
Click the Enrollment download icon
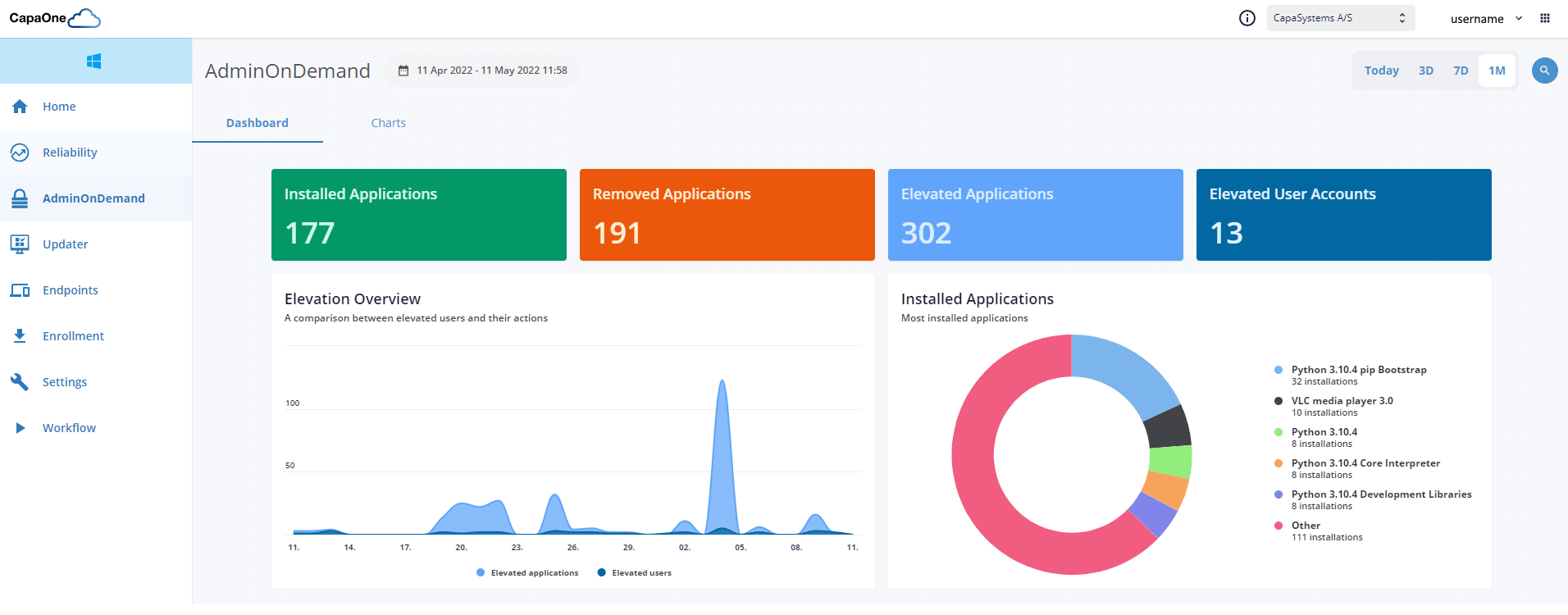tap(20, 336)
